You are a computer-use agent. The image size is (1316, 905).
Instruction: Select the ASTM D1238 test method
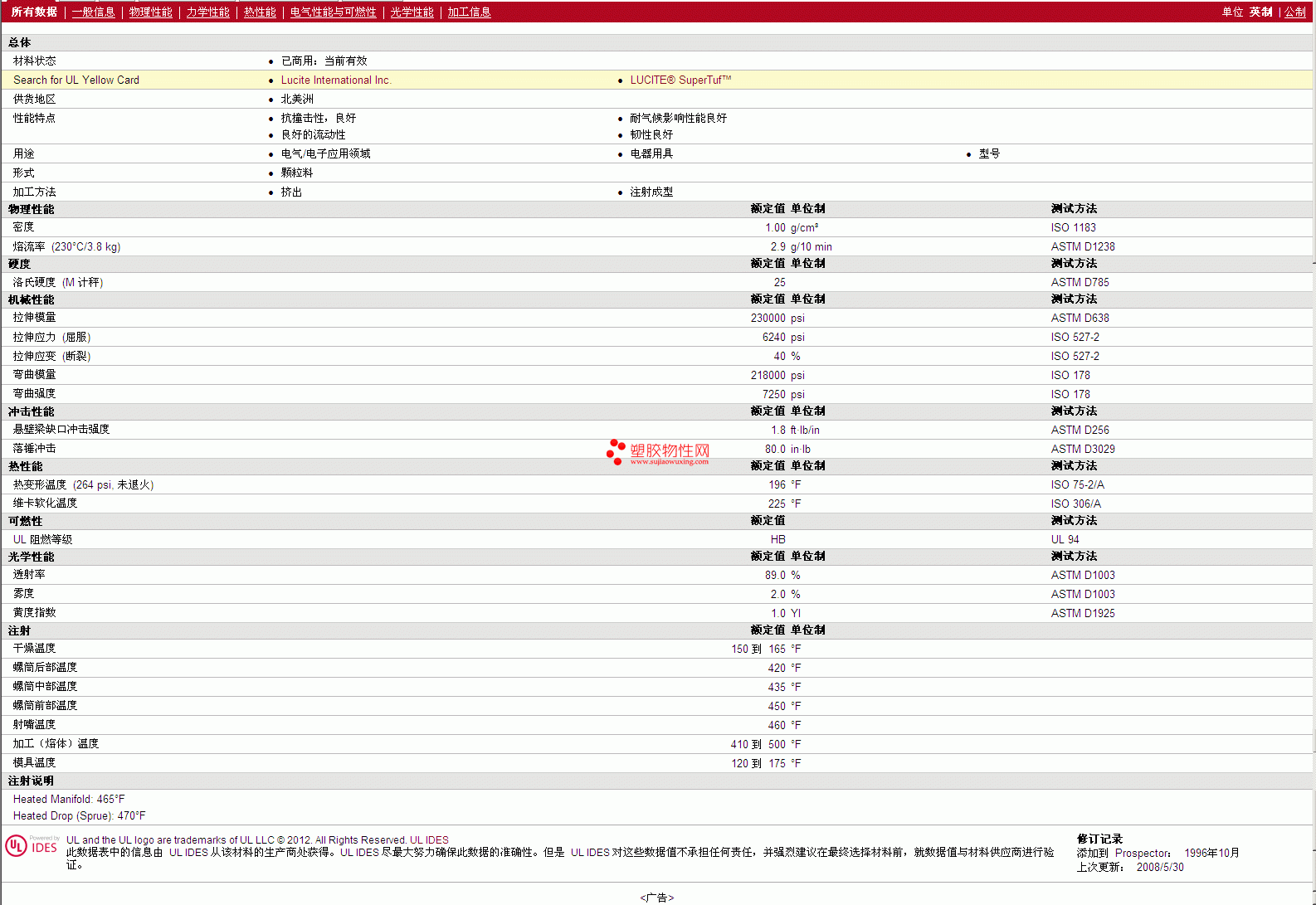point(1084,247)
